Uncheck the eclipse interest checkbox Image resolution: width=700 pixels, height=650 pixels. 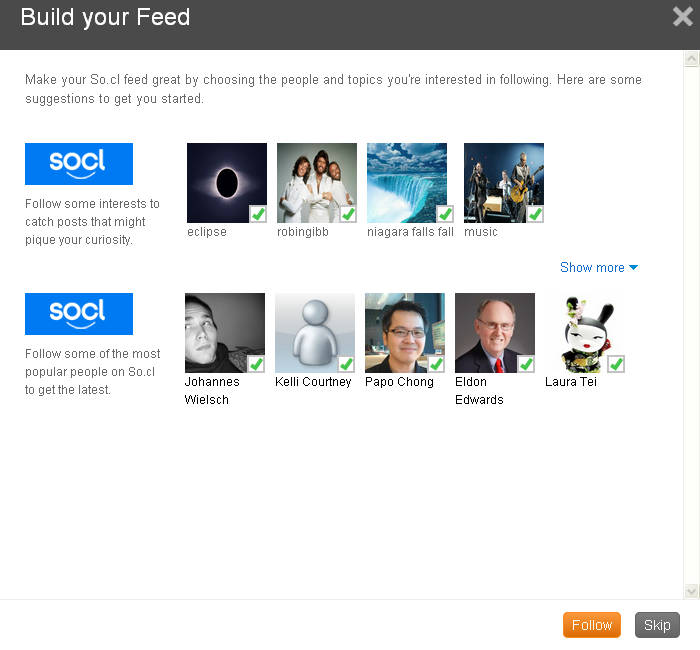click(x=257, y=214)
